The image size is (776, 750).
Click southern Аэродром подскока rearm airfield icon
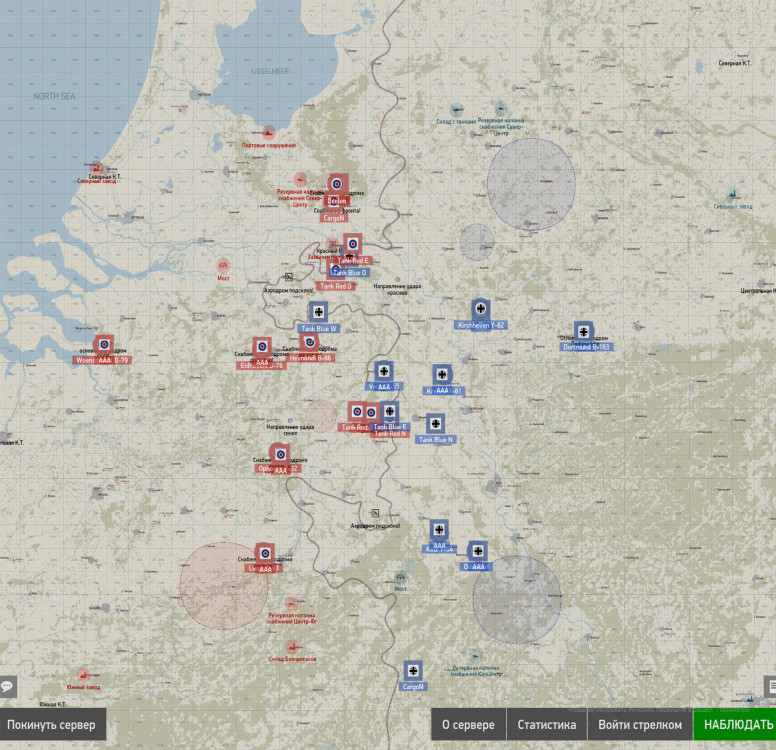(x=375, y=513)
